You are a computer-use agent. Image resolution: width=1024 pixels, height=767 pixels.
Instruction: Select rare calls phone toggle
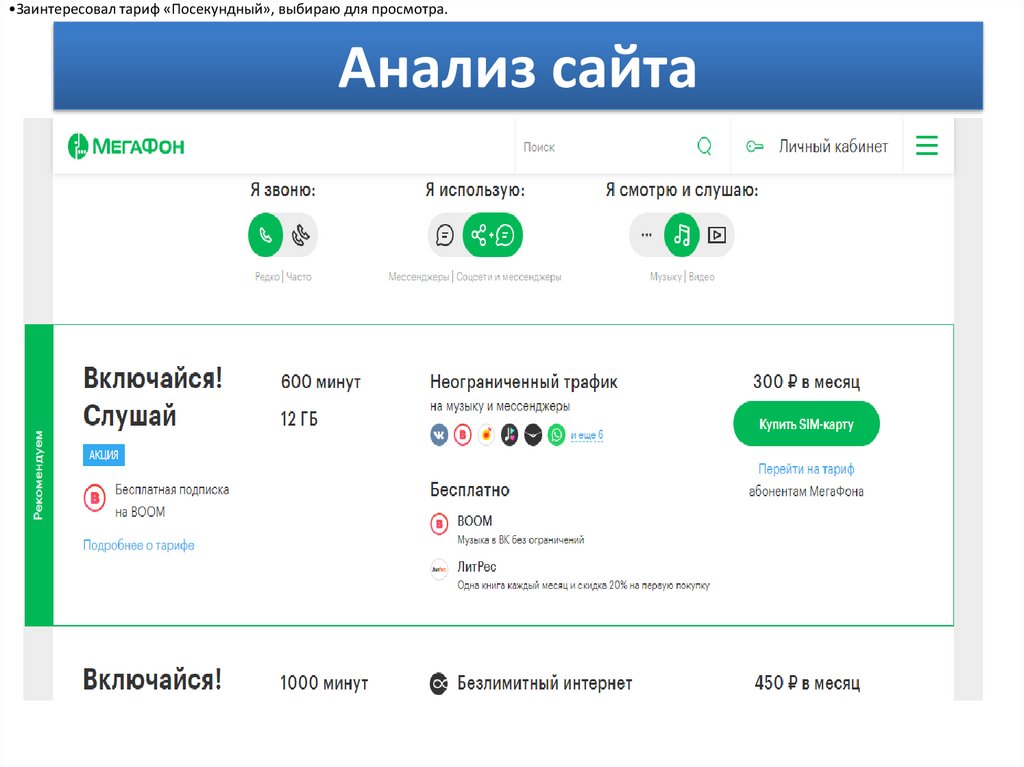266,235
